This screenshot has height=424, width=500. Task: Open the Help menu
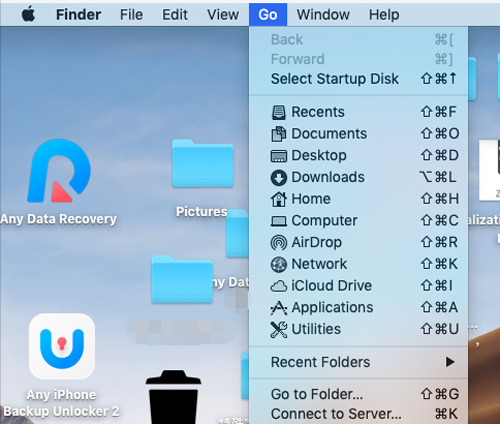384,15
